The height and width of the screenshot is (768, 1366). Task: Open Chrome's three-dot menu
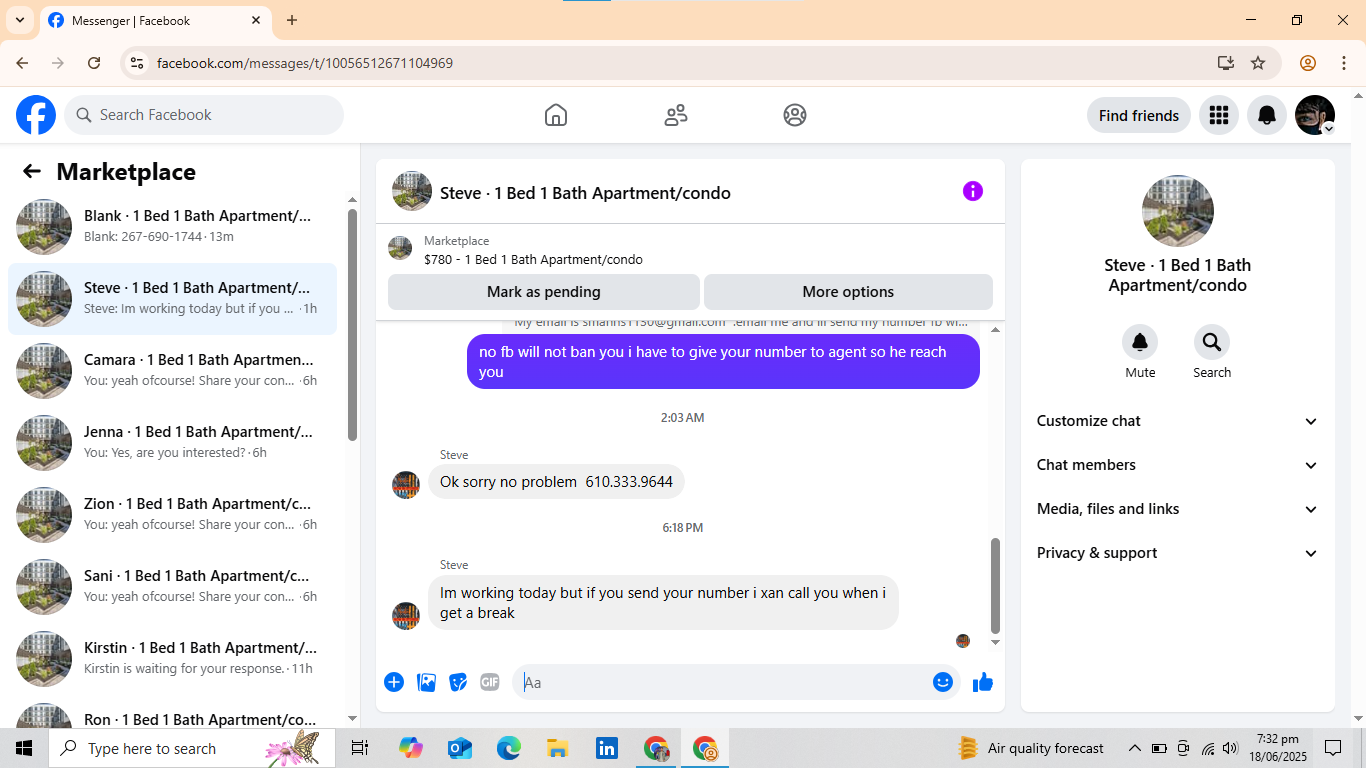pos(1343,63)
